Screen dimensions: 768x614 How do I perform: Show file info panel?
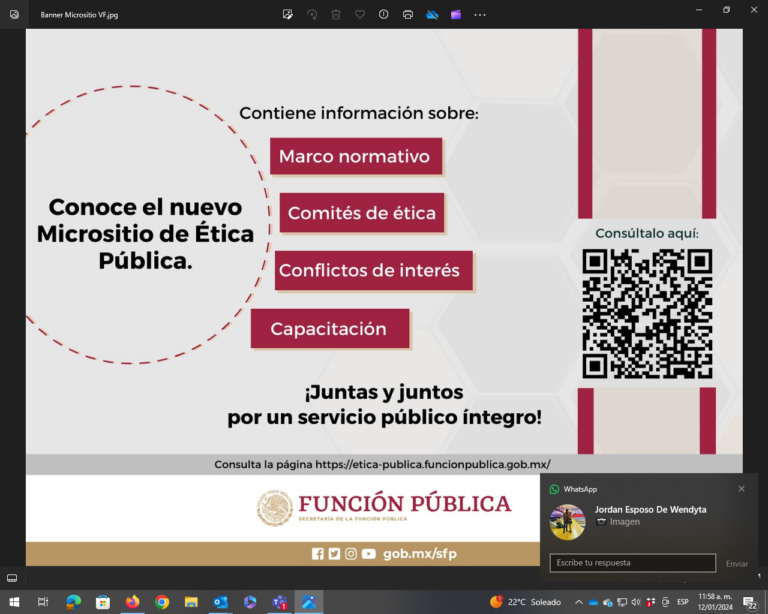[384, 15]
